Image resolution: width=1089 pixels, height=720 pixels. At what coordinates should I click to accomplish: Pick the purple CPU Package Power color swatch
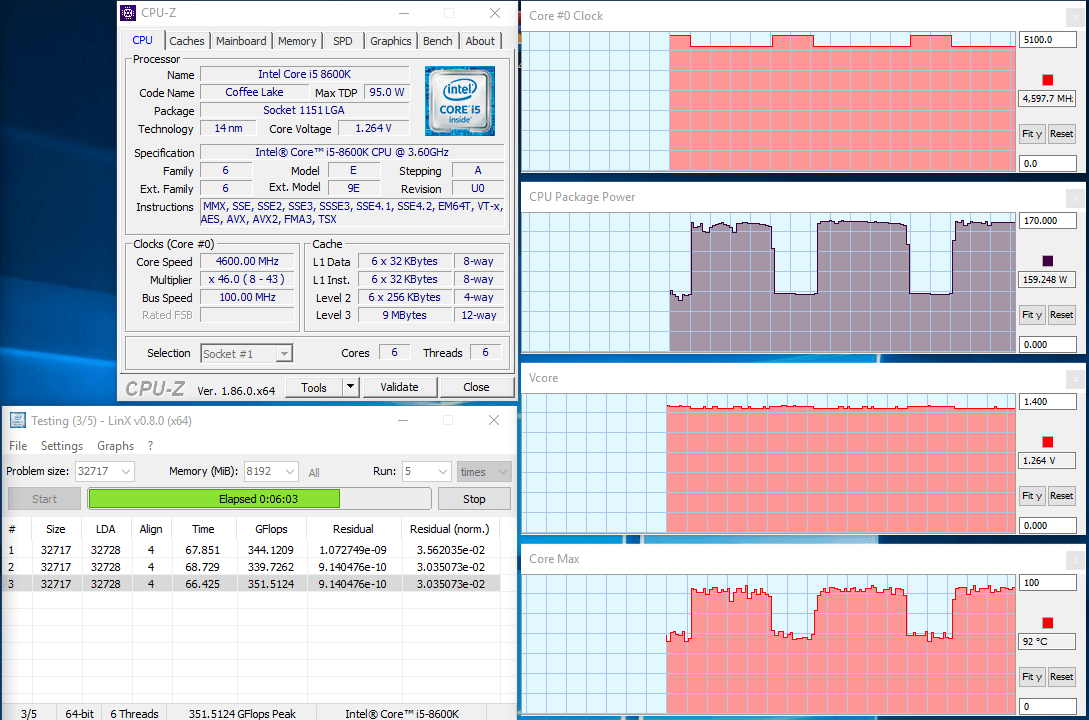1047,260
